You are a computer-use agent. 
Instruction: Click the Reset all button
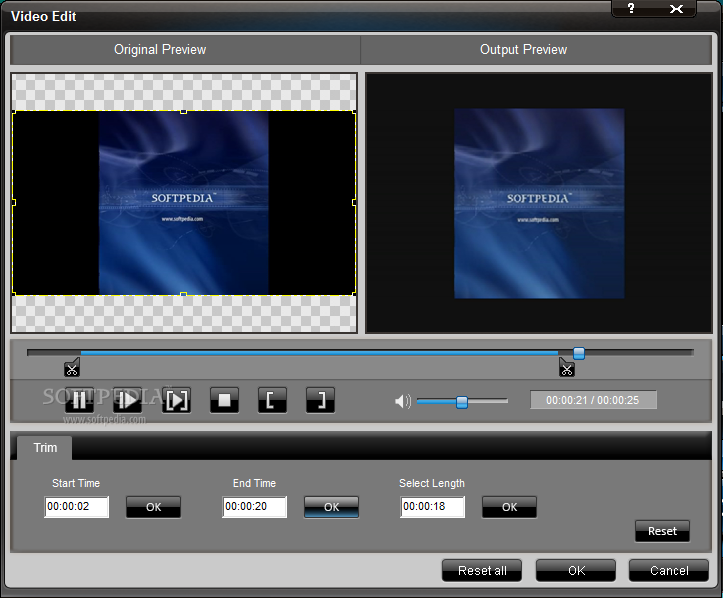coord(482,571)
